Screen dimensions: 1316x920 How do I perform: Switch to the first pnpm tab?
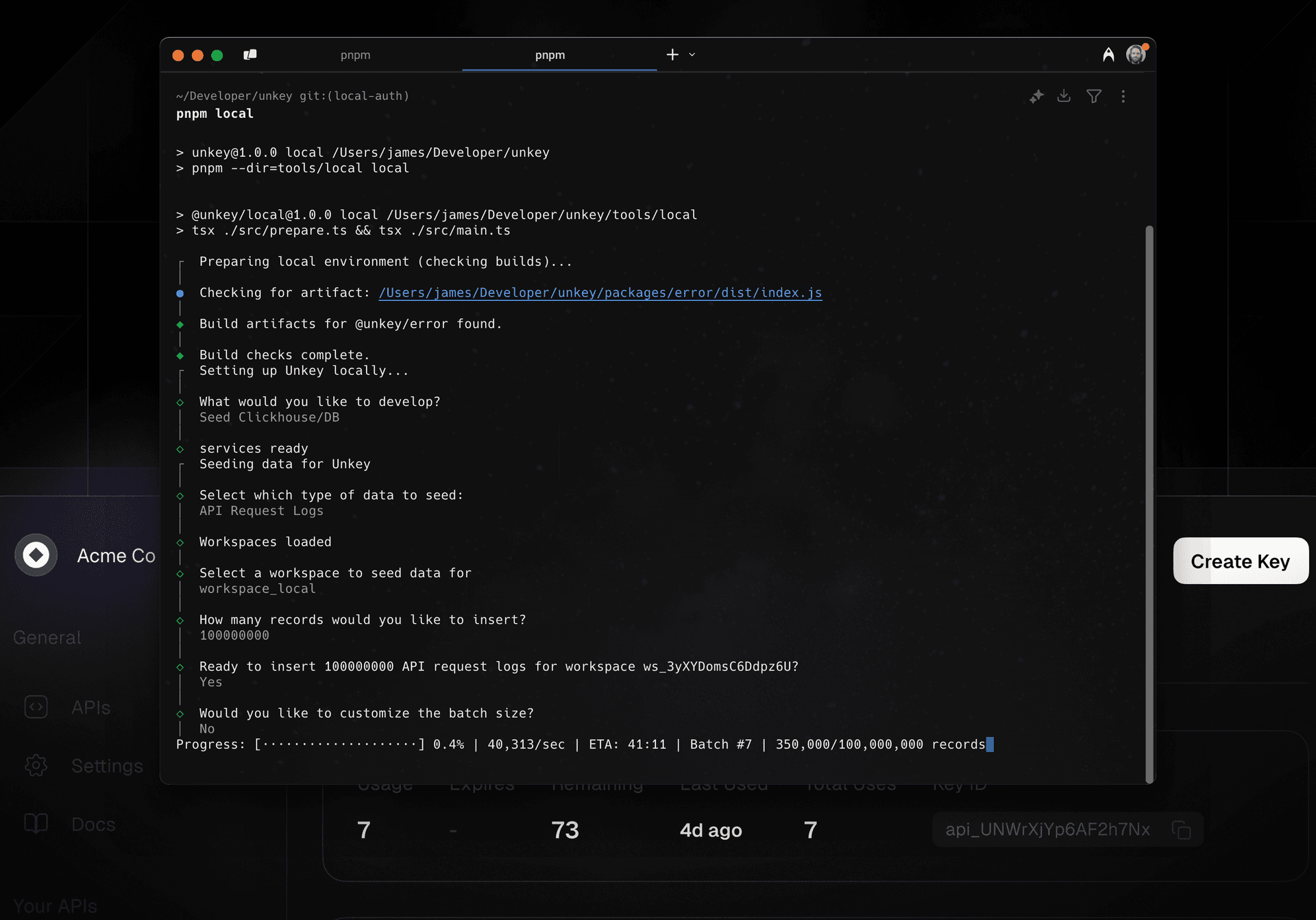pyautogui.click(x=356, y=55)
